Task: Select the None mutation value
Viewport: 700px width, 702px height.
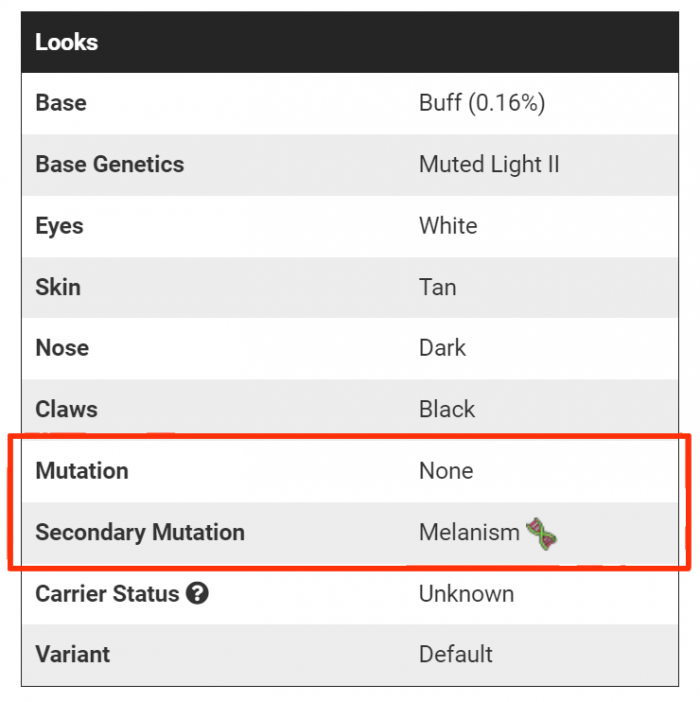Action: pyautogui.click(x=446, y=471)
